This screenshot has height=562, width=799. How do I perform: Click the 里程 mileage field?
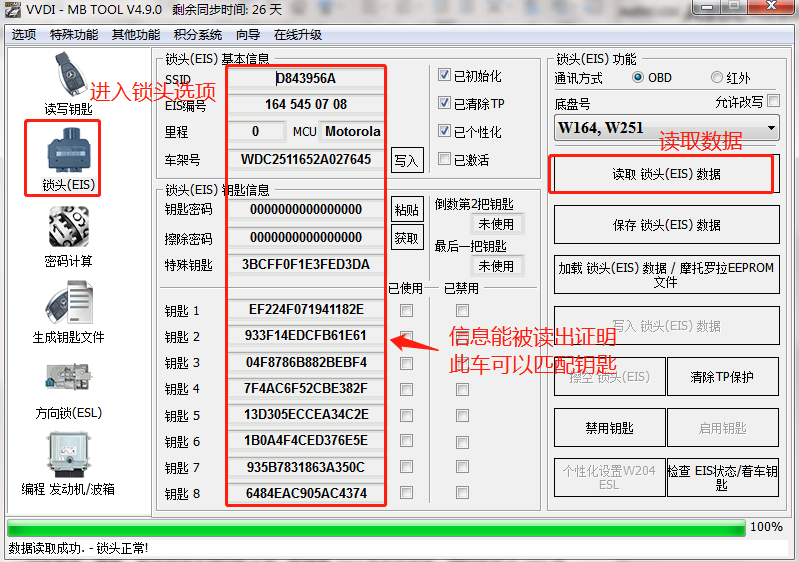(256, 131)
